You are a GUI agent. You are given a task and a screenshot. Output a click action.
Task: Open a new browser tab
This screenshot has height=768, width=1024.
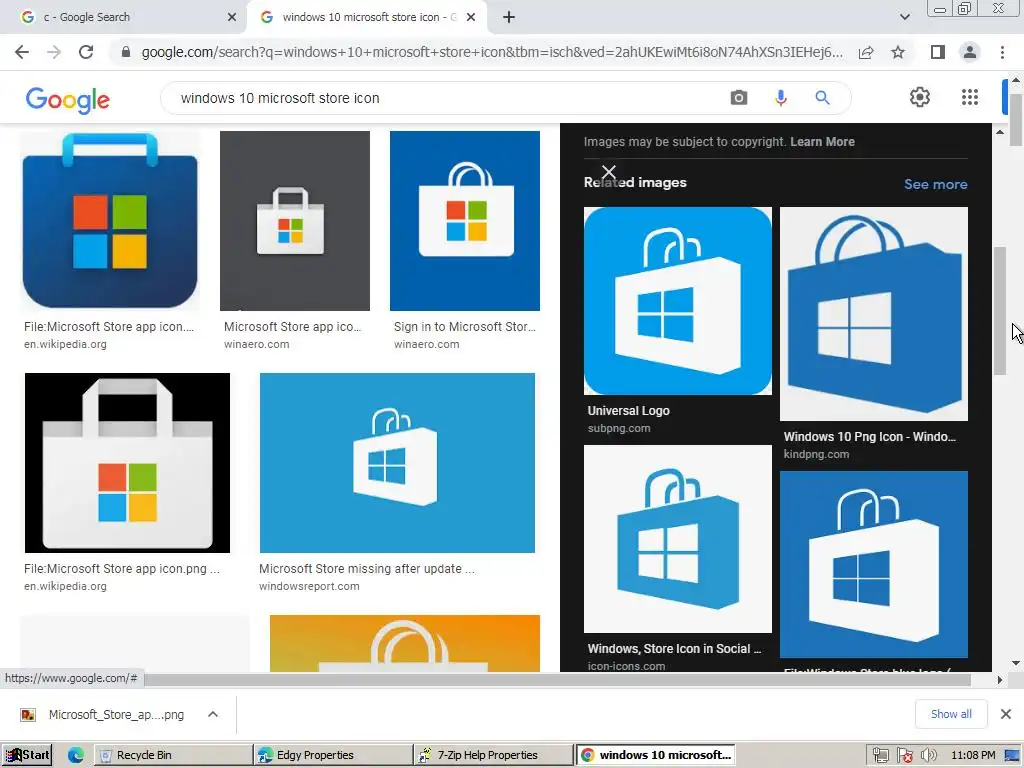click(509, 18)
